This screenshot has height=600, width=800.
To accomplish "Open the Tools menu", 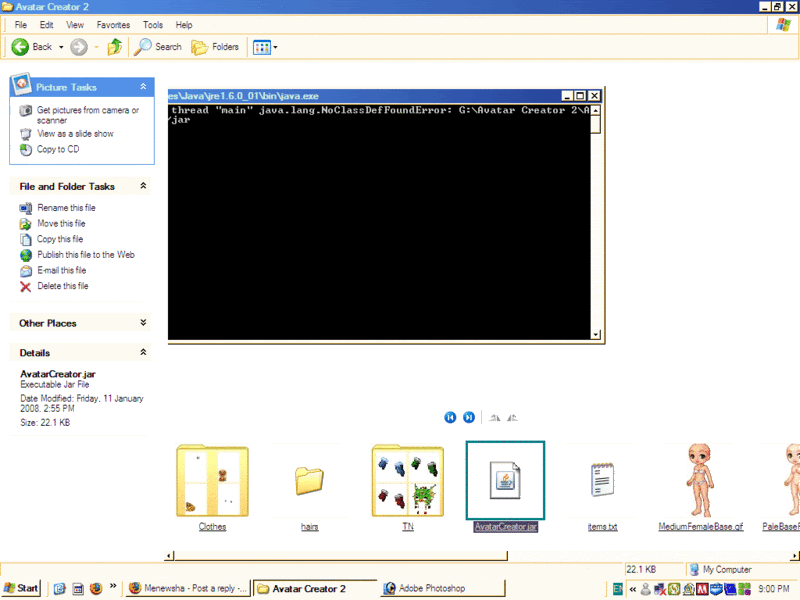I will 153,24.
